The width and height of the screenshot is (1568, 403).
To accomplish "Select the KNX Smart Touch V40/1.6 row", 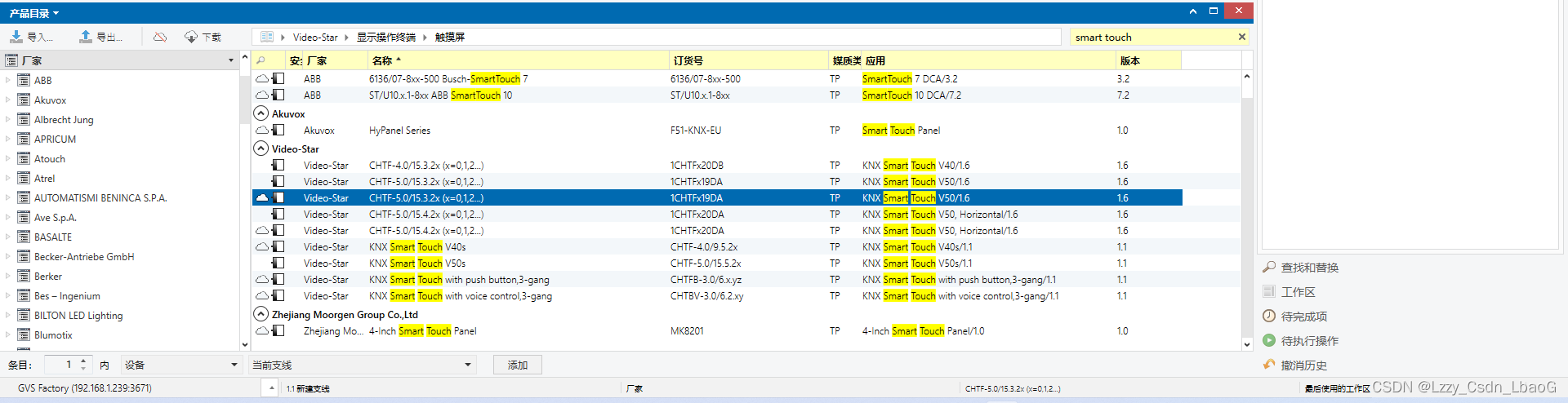I will pos(717,166).
